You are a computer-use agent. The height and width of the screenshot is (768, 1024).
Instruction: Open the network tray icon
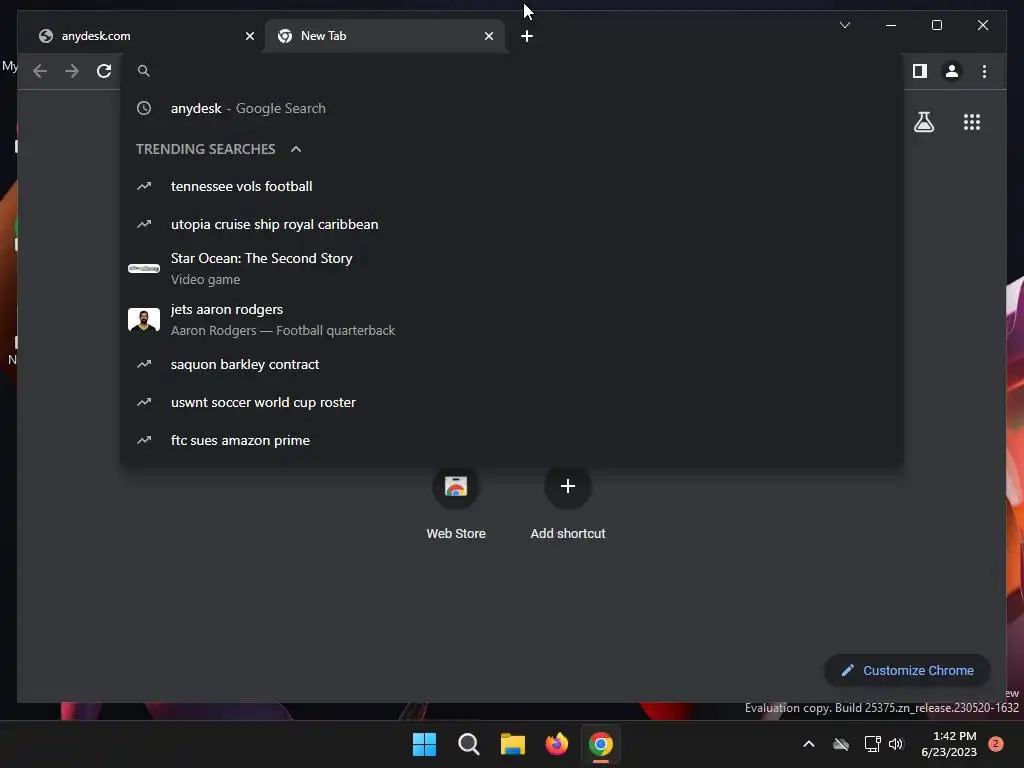click(x=872, y=744)
